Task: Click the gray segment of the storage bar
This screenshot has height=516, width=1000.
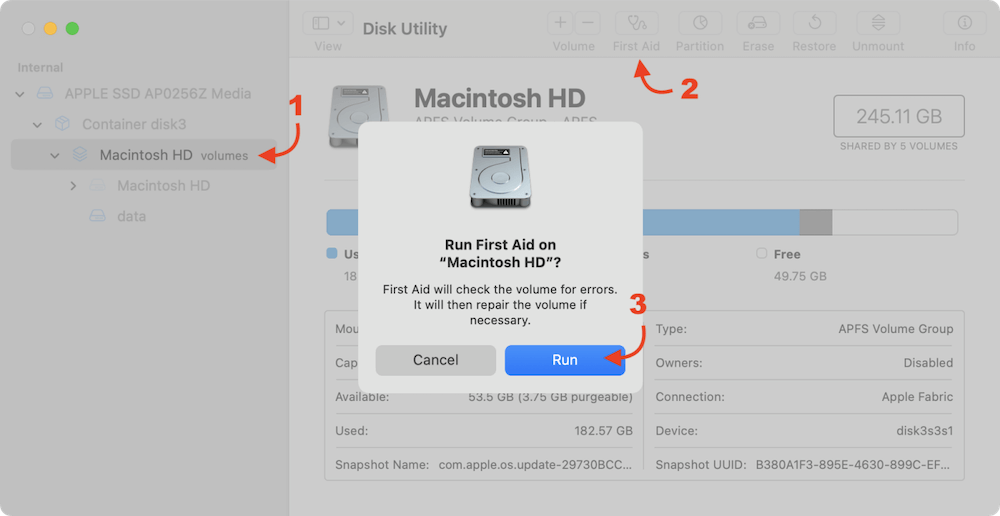Action: point(816,223)
